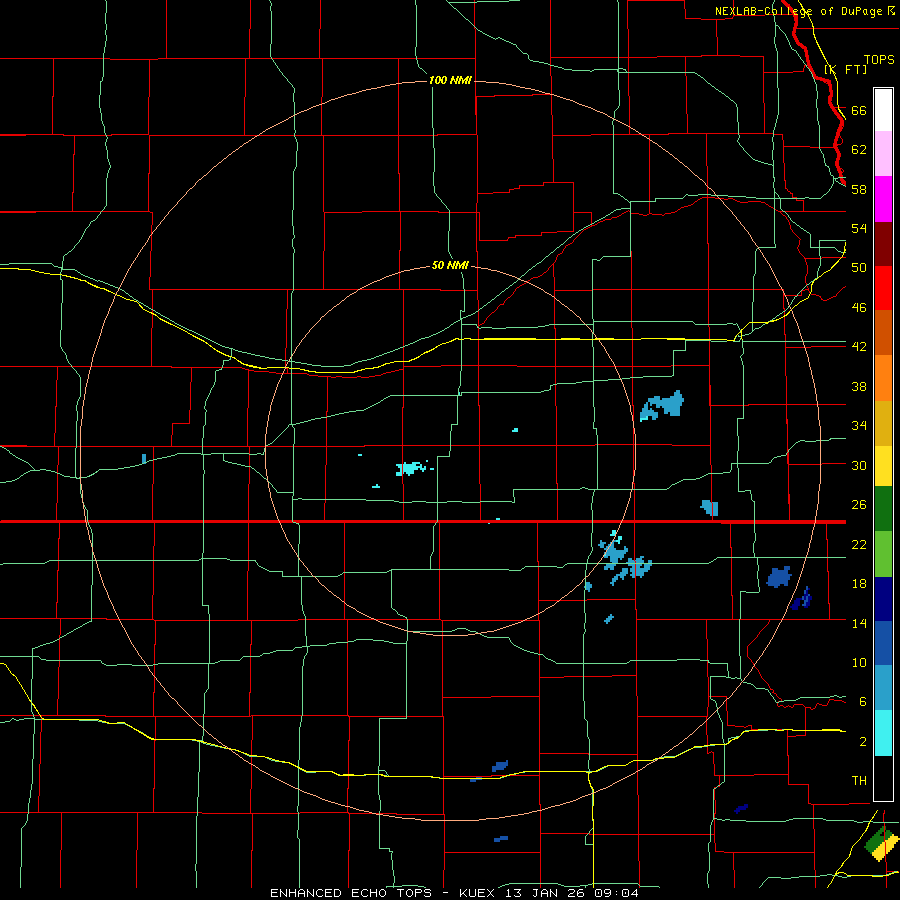Click the "[K FT]" units label
Screen dimensions: 900x900
coord(845,69)
